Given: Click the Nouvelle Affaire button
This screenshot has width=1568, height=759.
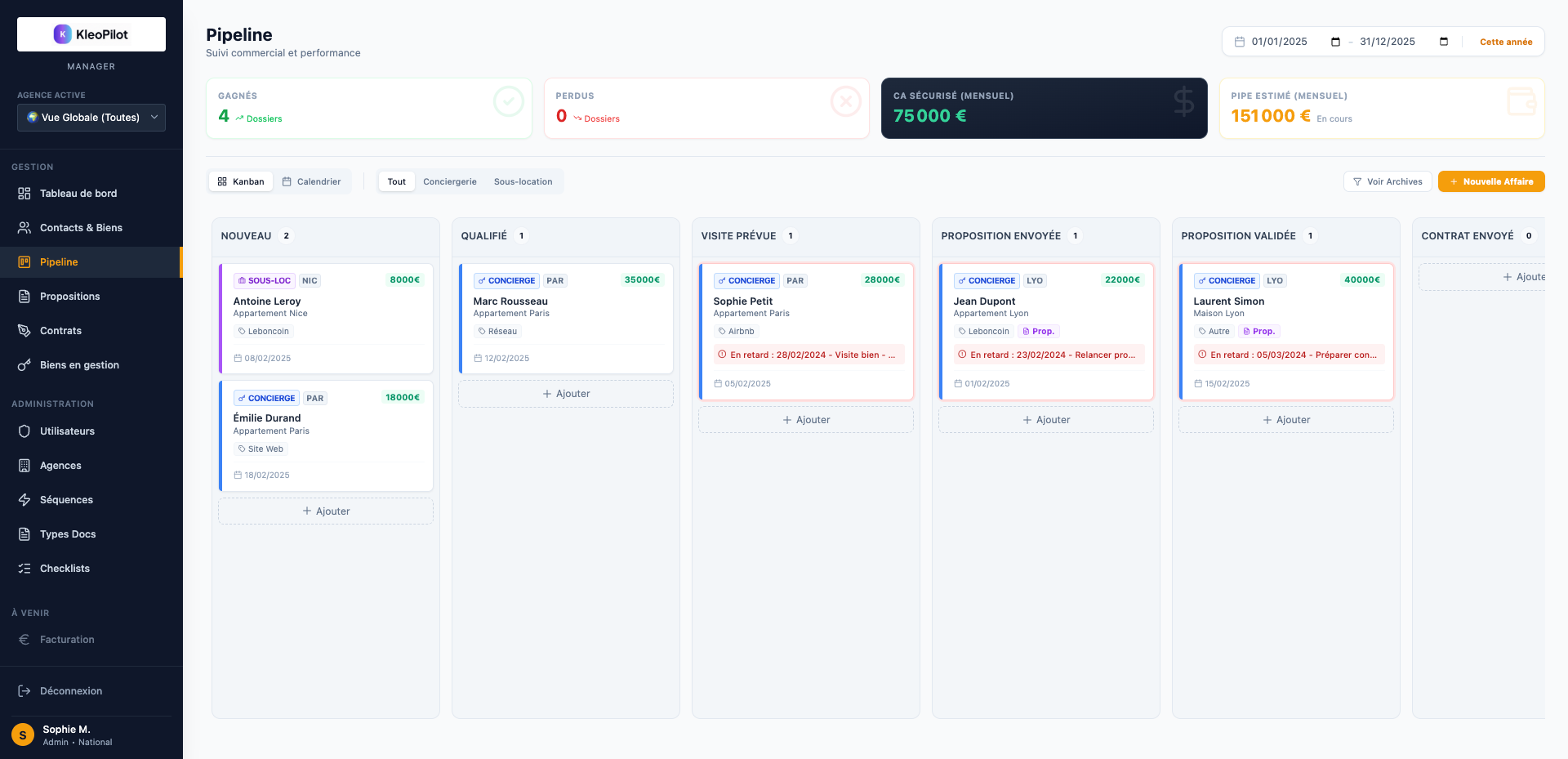Looking at the screenshot, I should coord(1490,181).
